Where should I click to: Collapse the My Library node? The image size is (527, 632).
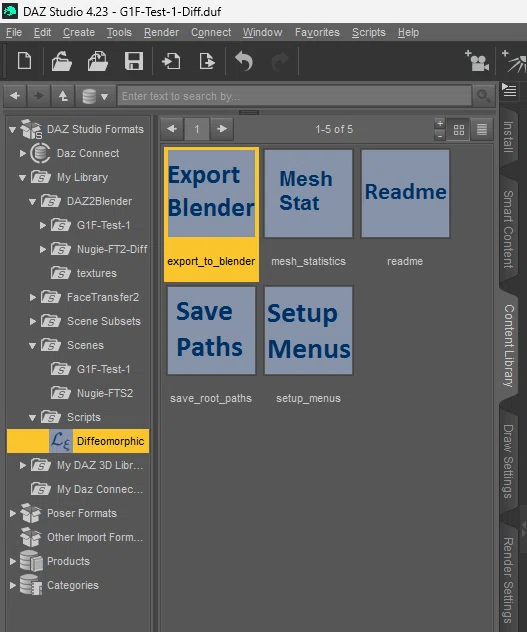pos(23,177)
